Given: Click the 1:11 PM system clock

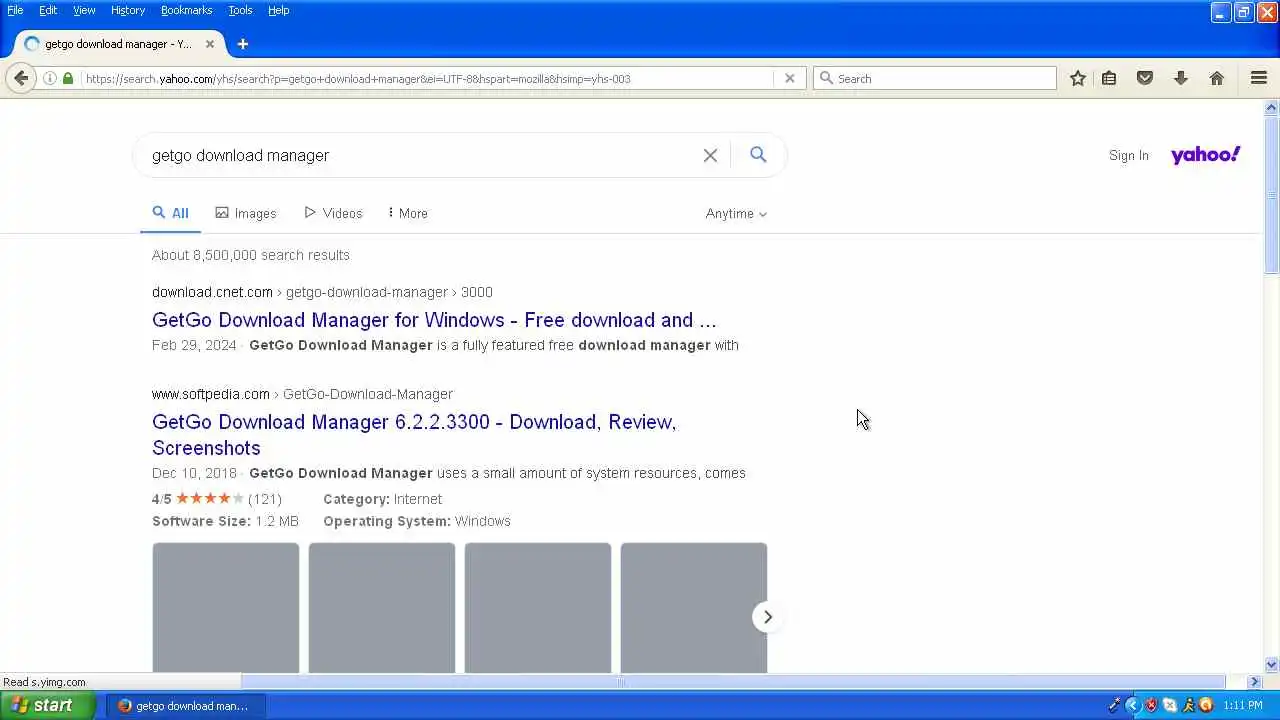Looking at the screenshot, I should click(x=1243, y=705).
